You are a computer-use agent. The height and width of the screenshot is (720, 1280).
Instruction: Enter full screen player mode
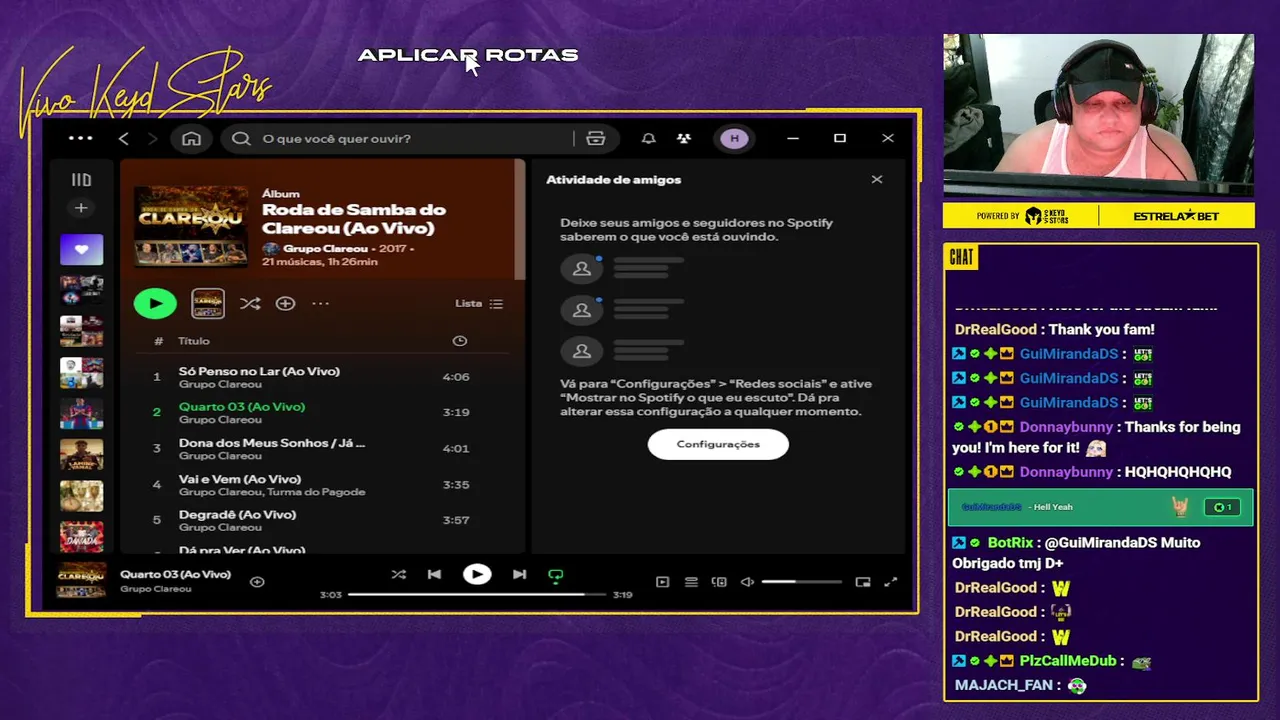point(891,582)
